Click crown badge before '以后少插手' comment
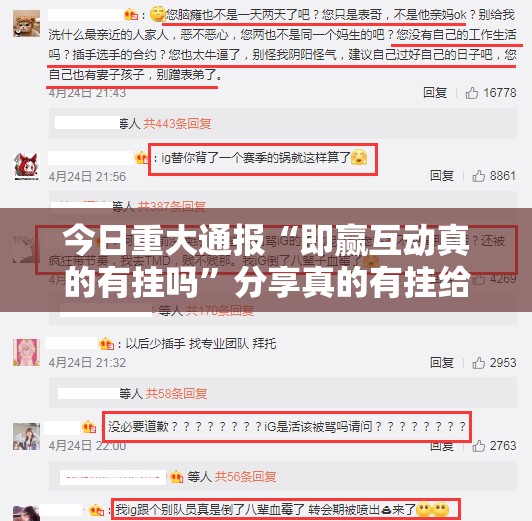This screenshot has height=521, width=532. coord(106,344)
